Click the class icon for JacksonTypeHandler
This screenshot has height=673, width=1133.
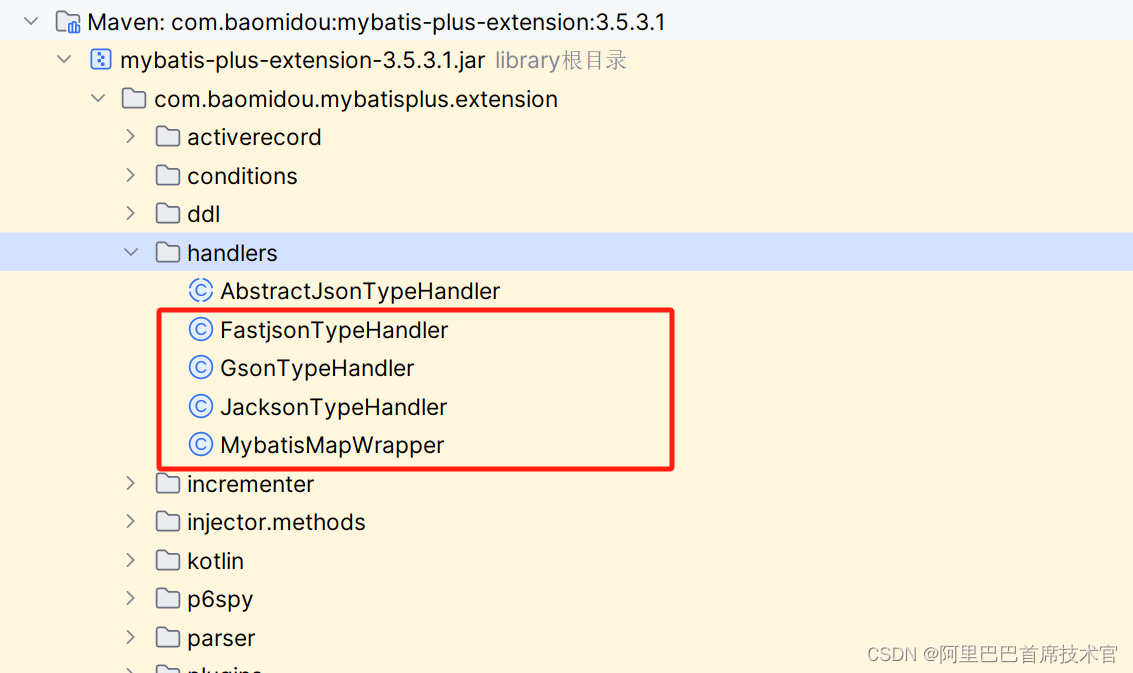[200, 406]
